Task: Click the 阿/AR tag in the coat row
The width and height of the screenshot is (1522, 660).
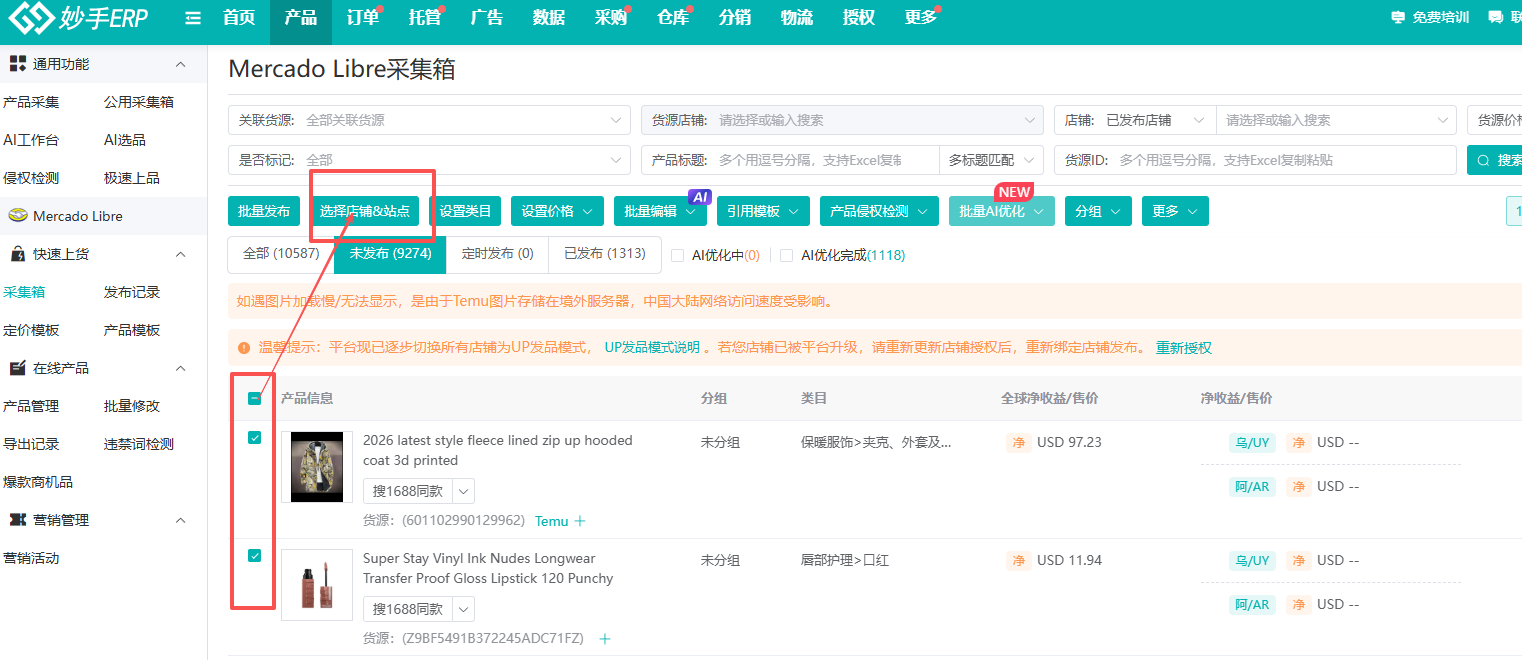Action: click(1252, 486)
